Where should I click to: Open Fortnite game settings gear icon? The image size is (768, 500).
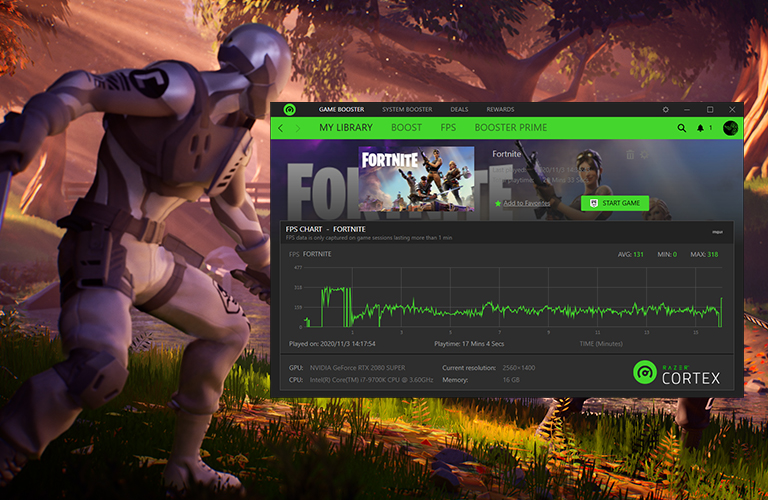pos(644,155)
